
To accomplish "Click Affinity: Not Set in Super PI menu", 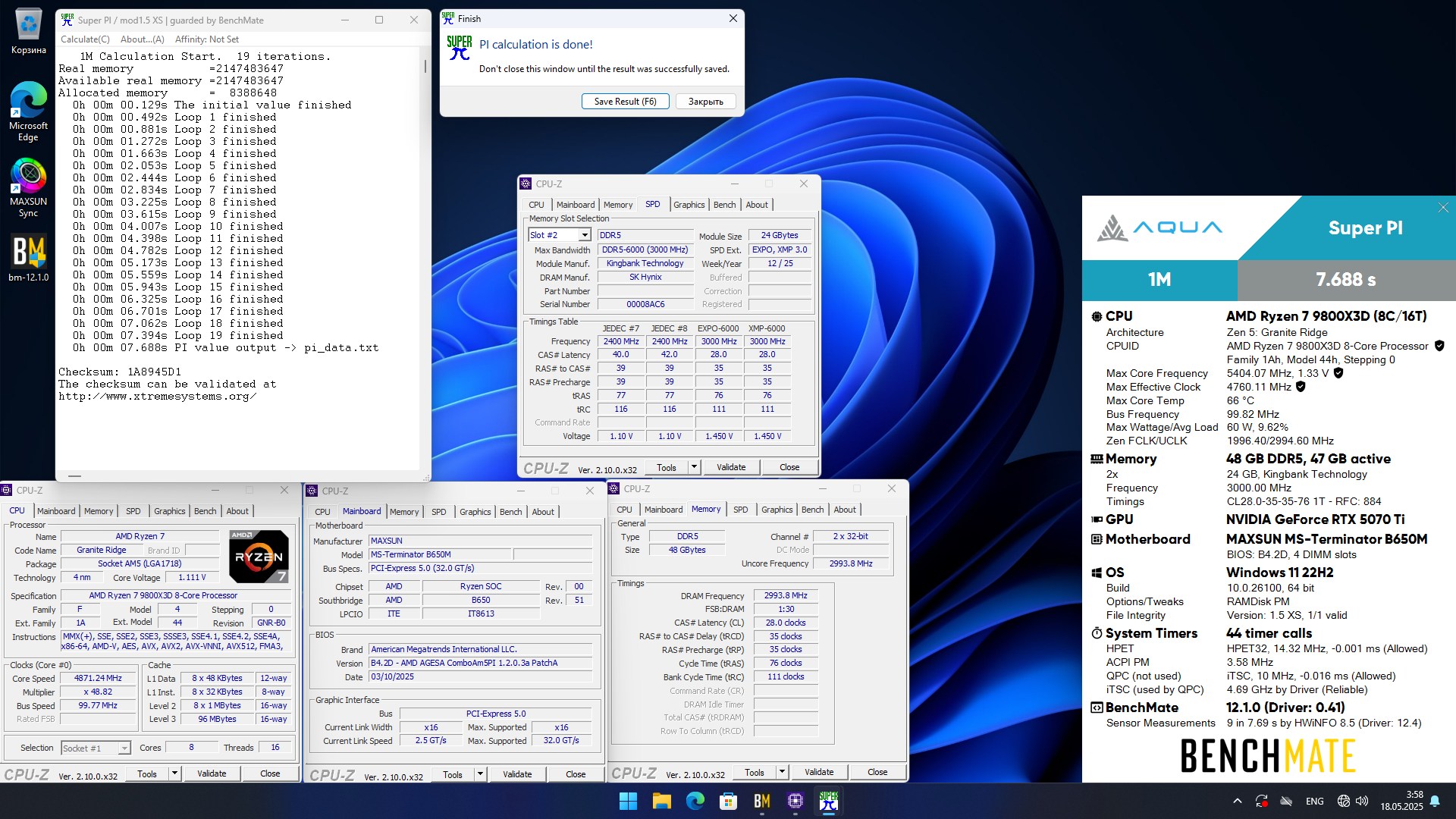I will [206, 39].
